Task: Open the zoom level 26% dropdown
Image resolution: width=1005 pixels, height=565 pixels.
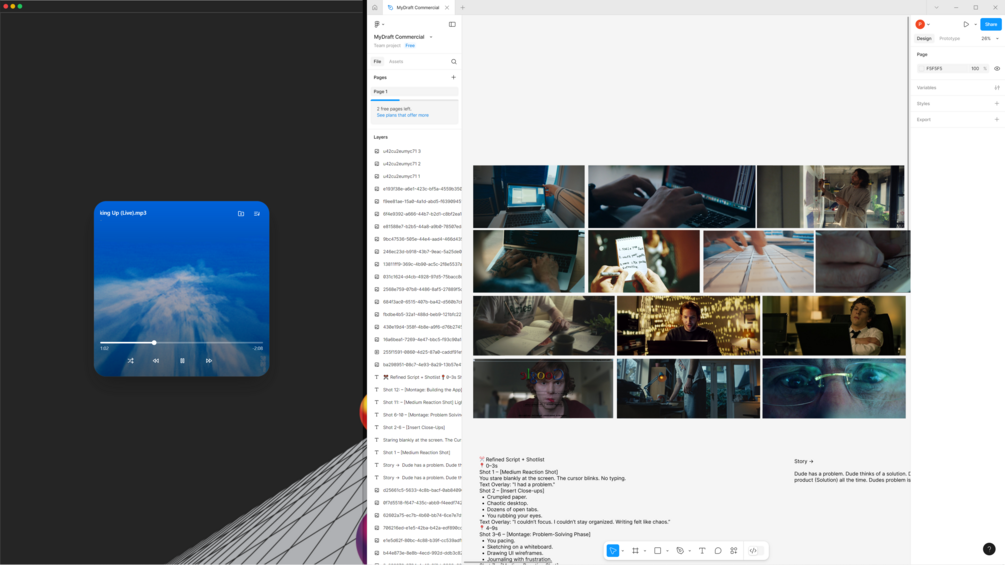Action: 990,38
